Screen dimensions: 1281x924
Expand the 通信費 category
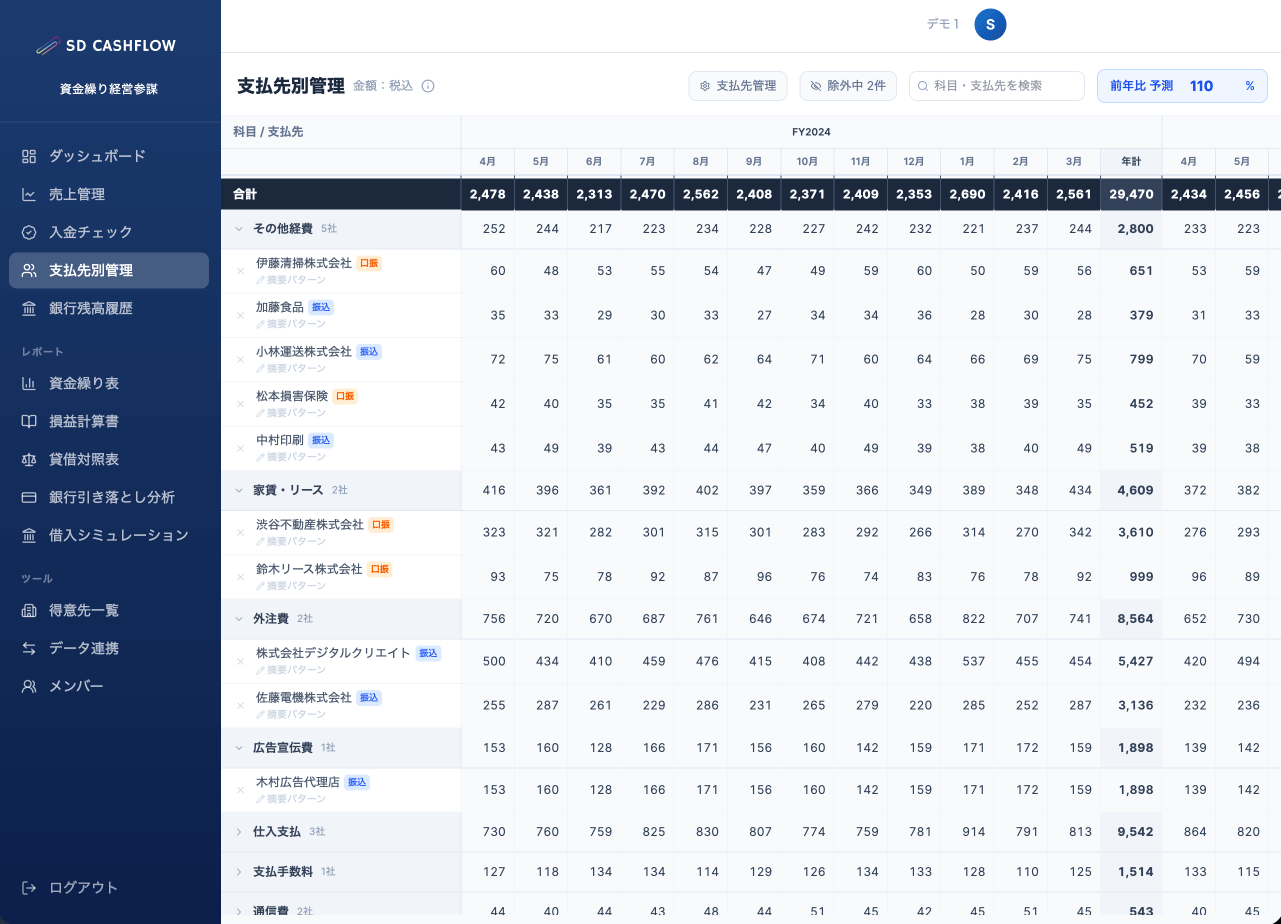(x=239, y=912)
